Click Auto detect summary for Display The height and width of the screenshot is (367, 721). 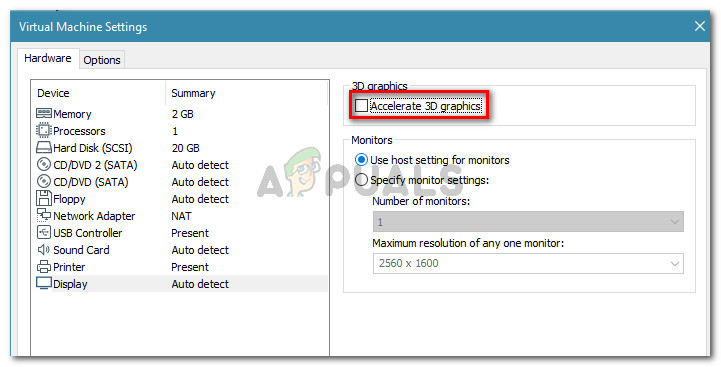pos(200,284)
